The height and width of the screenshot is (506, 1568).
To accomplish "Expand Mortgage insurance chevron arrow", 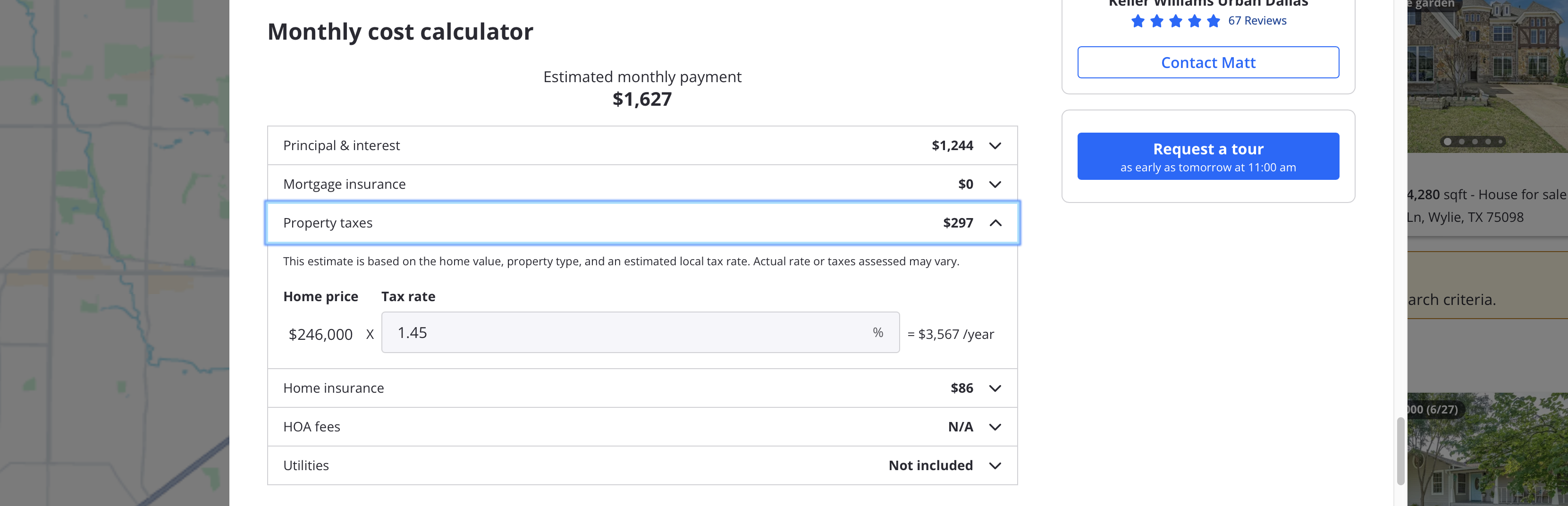I will [995, 185].
